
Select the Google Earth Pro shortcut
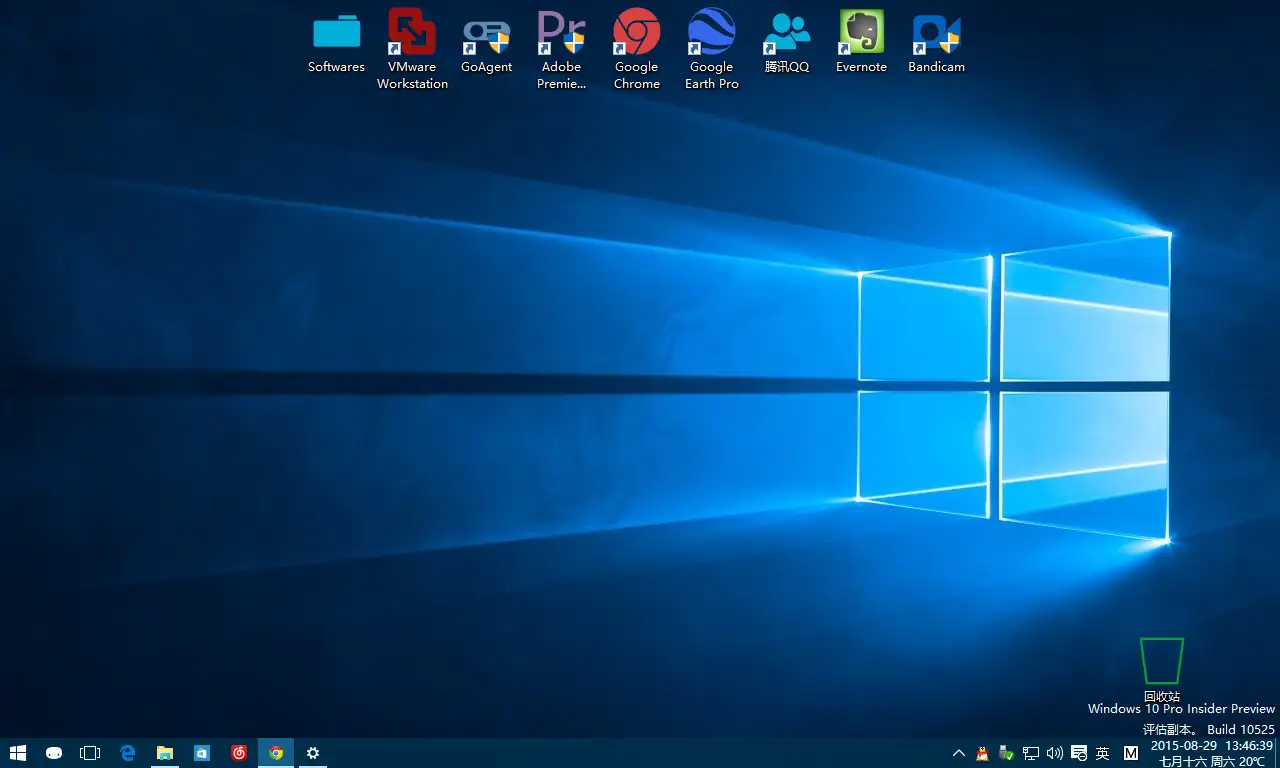tap(712, 50)
